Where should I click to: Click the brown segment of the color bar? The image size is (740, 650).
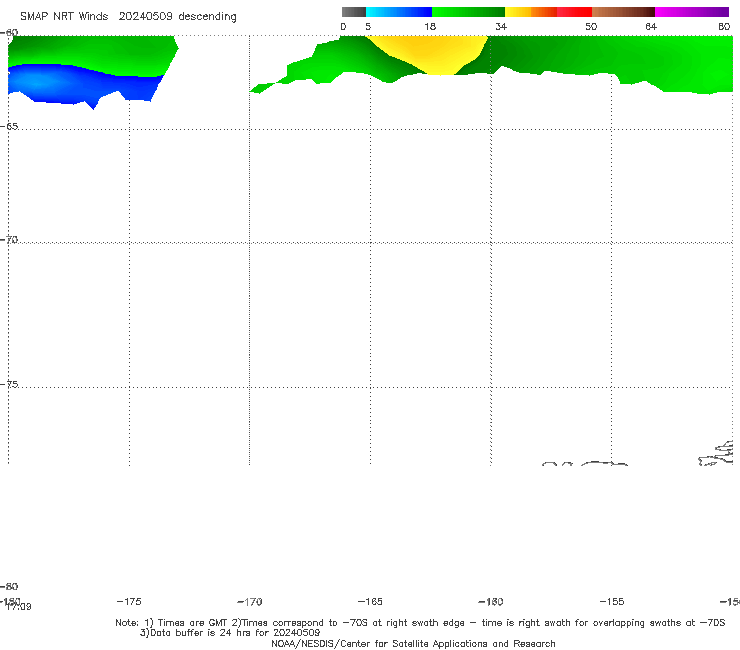[623, 12]
